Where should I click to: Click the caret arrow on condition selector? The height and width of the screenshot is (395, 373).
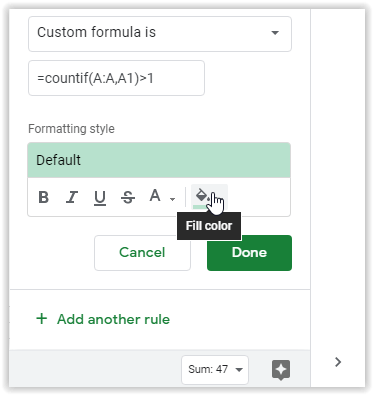(275, 33)
